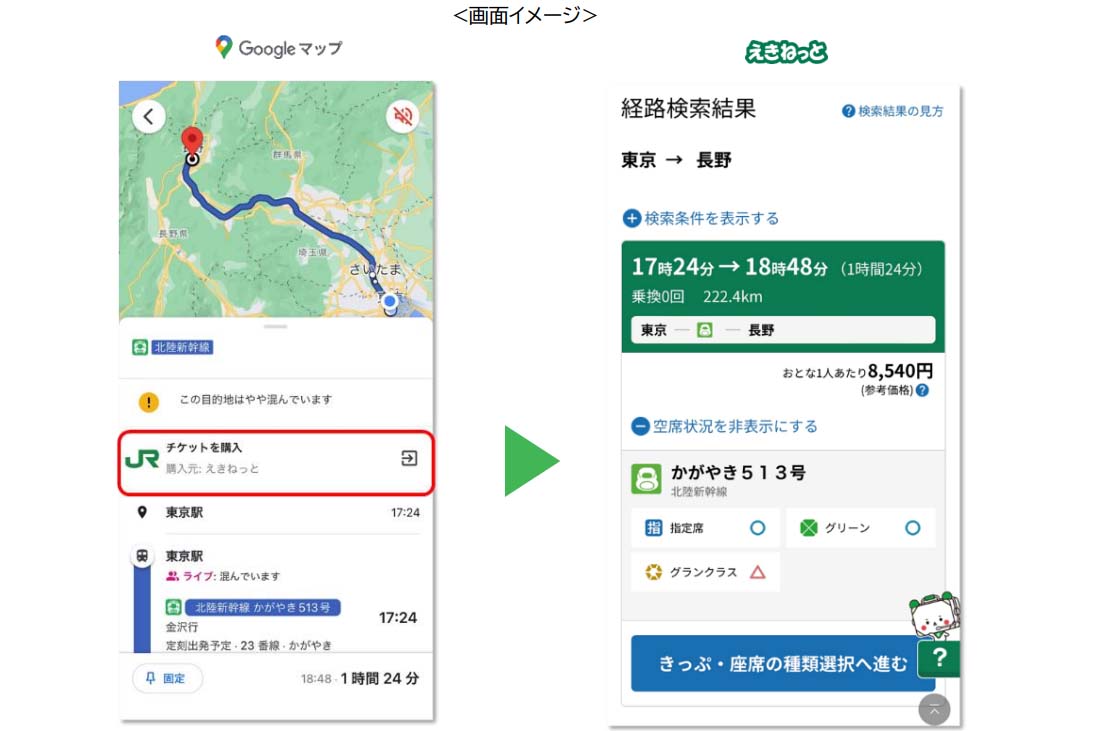Click the えきねっと mascot character
The width and height of the screenshot is (1097, 731).
click(x=934, y=616)
